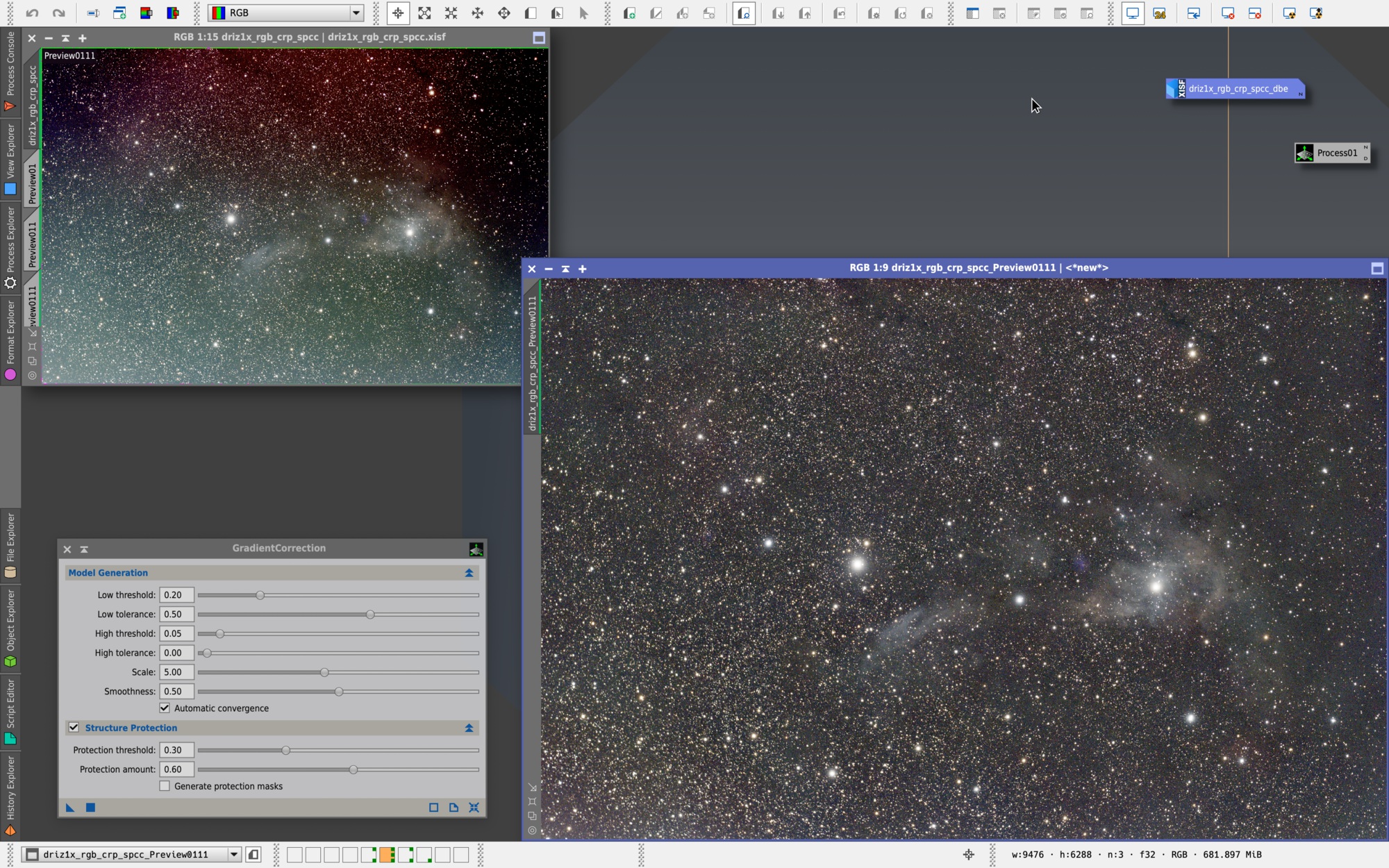
Task: Click the blue window list toolbar icon
Action: point(972,12)
